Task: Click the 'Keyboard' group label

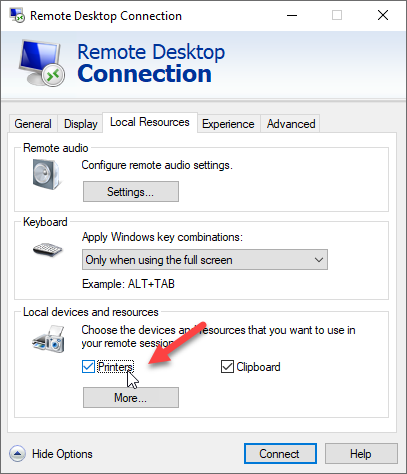Action: 45,222
